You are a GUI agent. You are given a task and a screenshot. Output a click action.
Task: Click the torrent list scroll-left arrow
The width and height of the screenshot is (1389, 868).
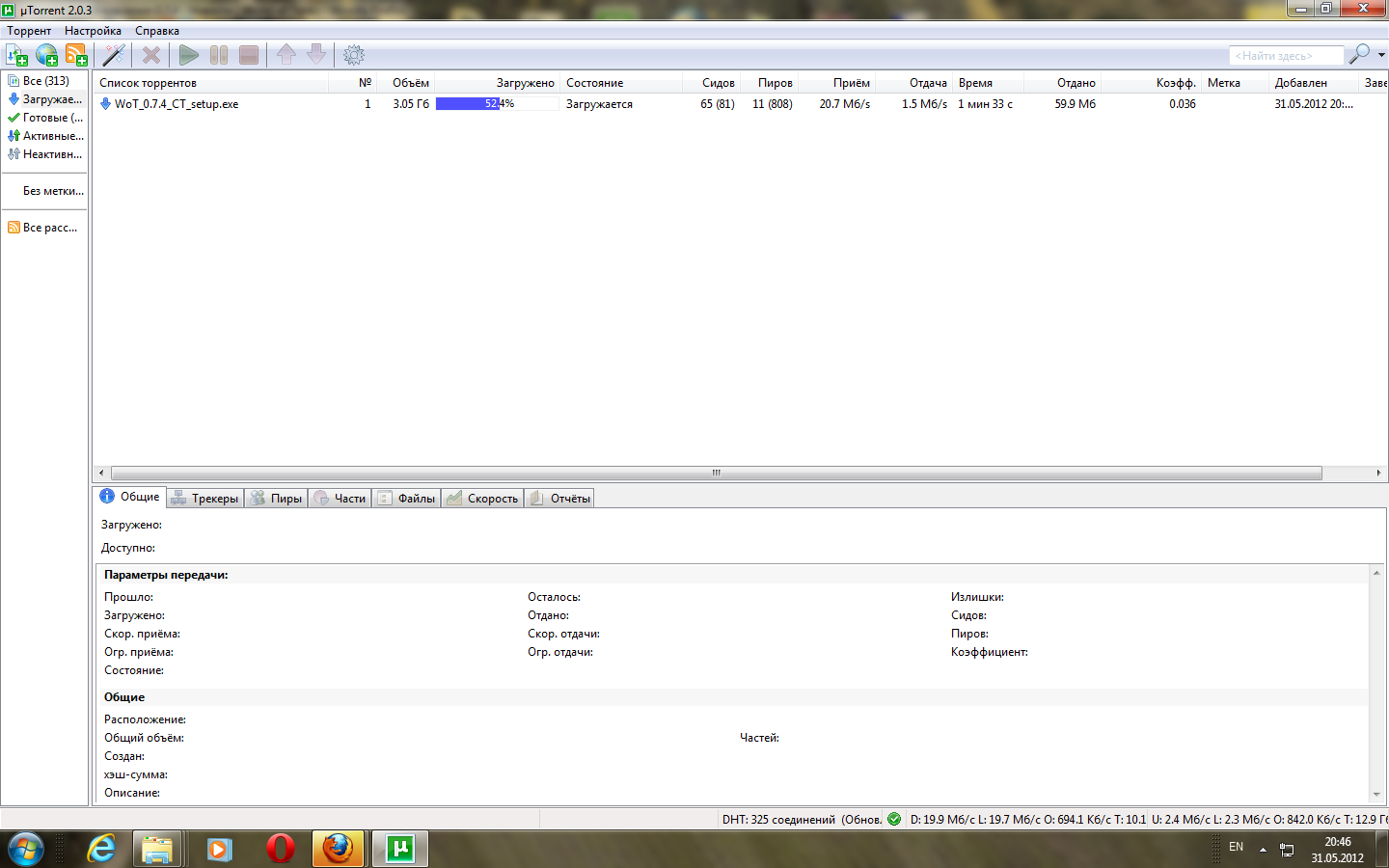101,473
